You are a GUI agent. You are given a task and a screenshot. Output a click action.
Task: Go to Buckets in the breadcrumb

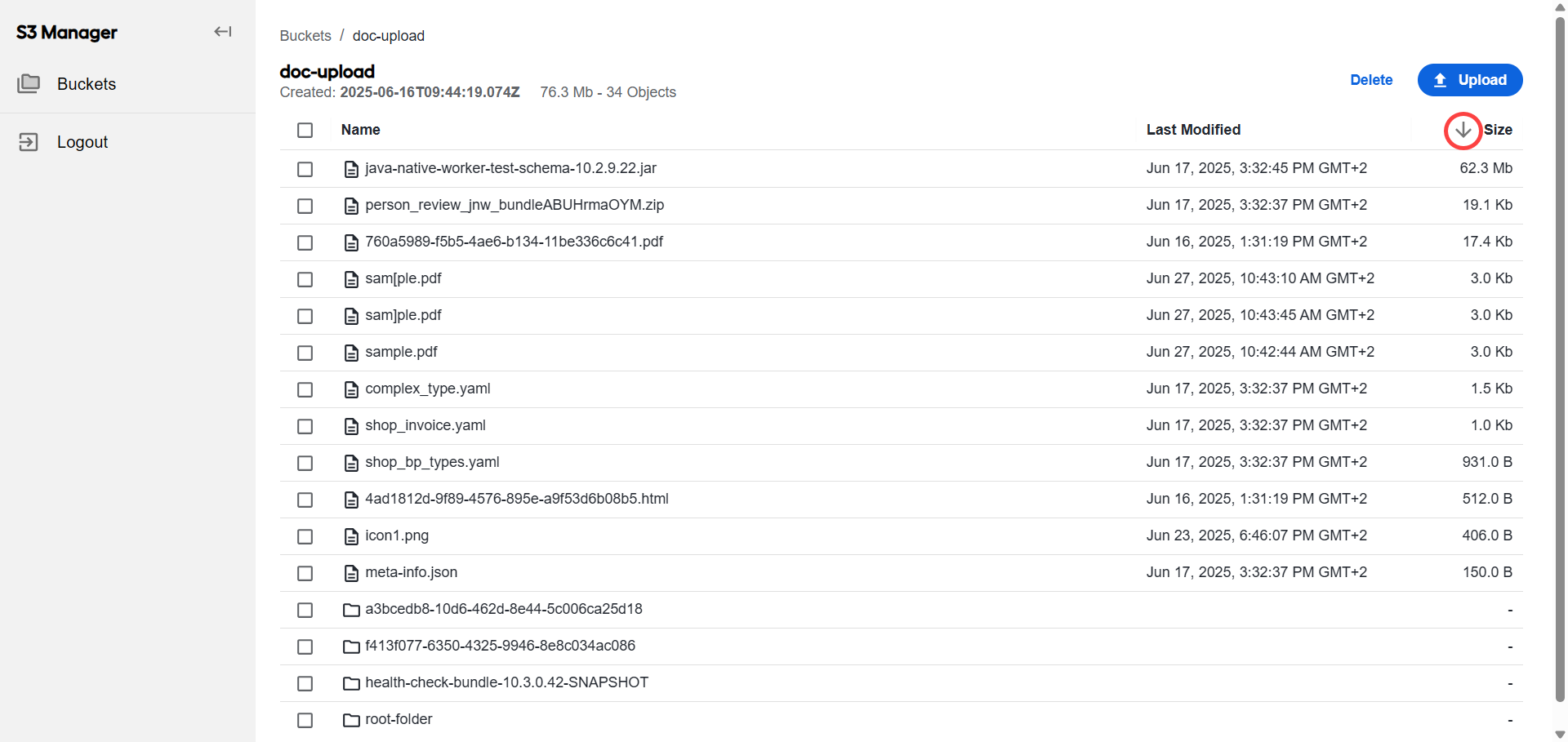(x=305, y=36)
